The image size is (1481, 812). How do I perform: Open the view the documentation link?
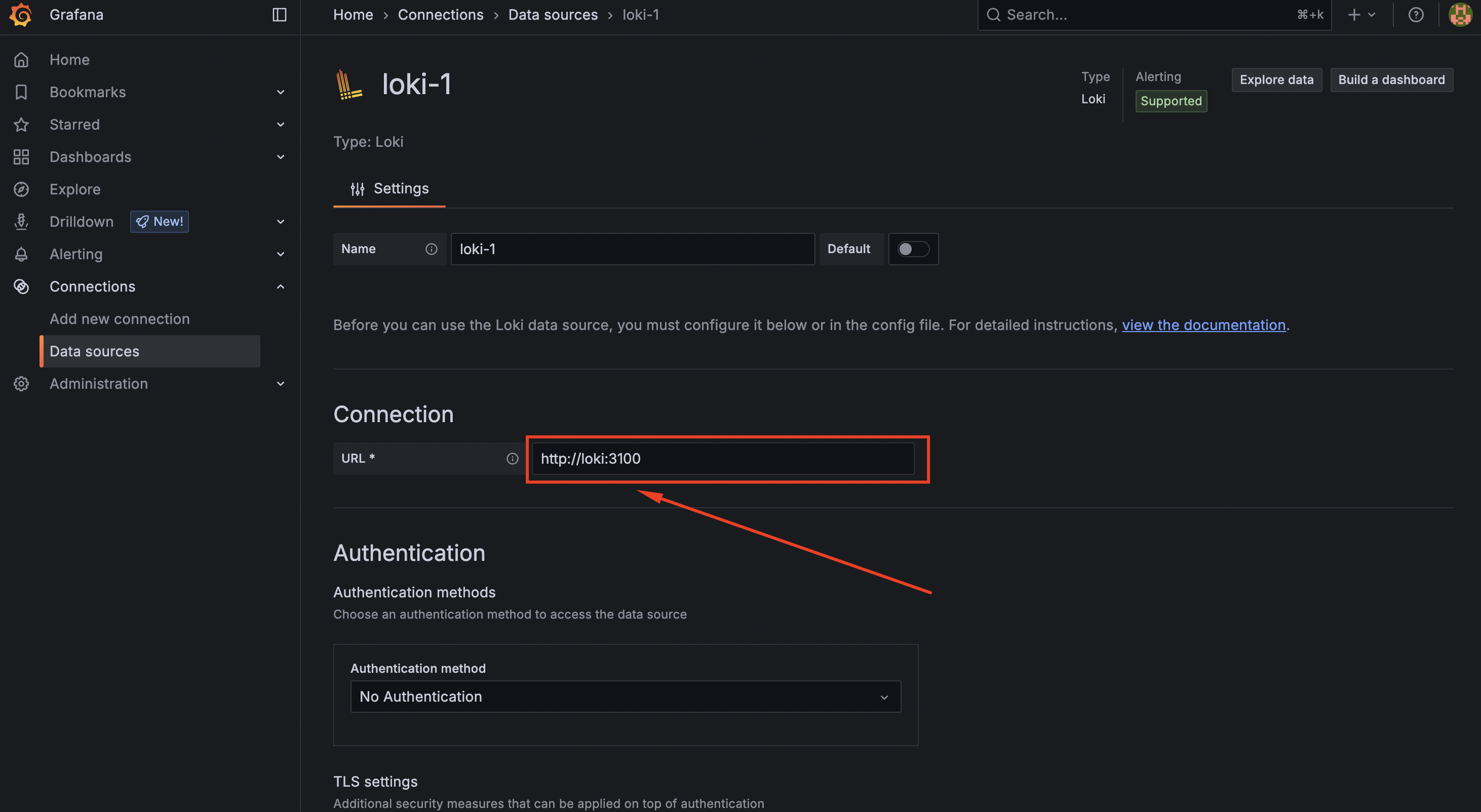(1203, 326)
